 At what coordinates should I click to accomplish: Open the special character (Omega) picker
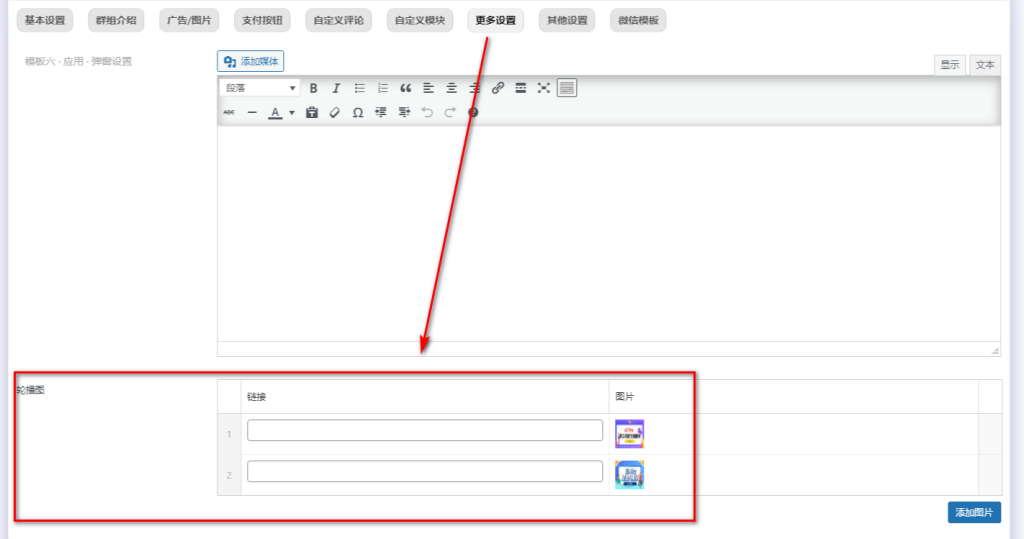click(x=358, y=113)
